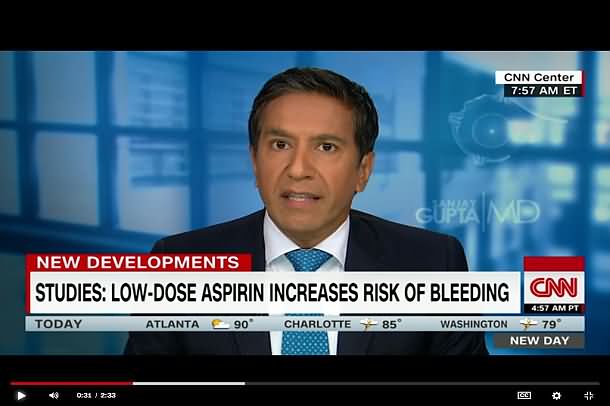Viewport: 610px width, 406px height.
Task: Click the NEW DAY show label
Action: [x=539, y=341]
